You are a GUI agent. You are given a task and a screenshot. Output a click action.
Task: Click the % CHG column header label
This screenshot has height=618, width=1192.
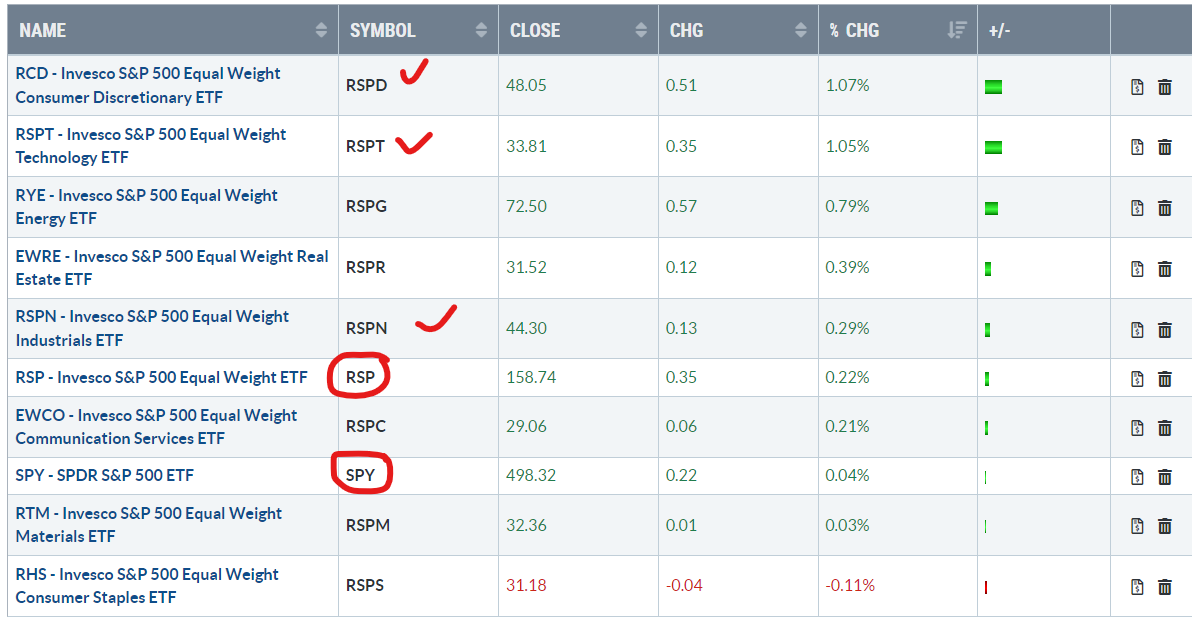point(854,30)
